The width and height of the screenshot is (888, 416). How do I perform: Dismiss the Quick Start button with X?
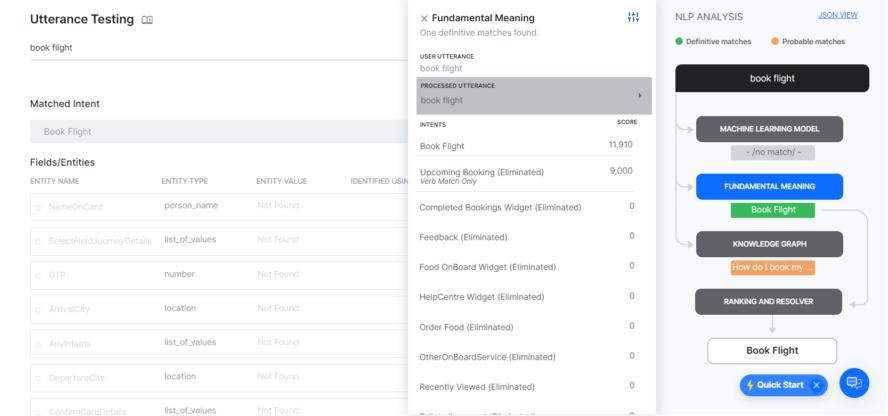click(x=816, y=385)
